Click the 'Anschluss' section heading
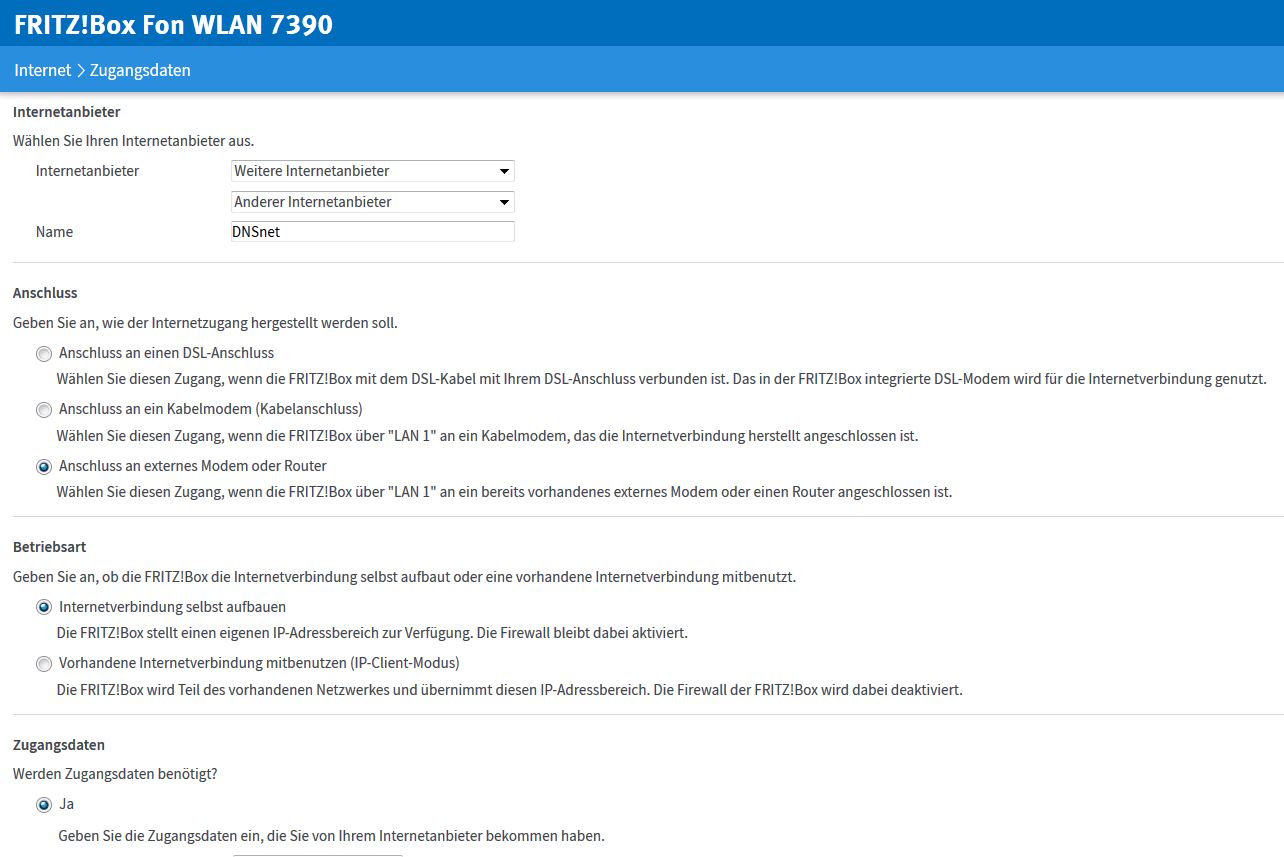The width and height of the screenshot is (1284, 857). [45, 293]
